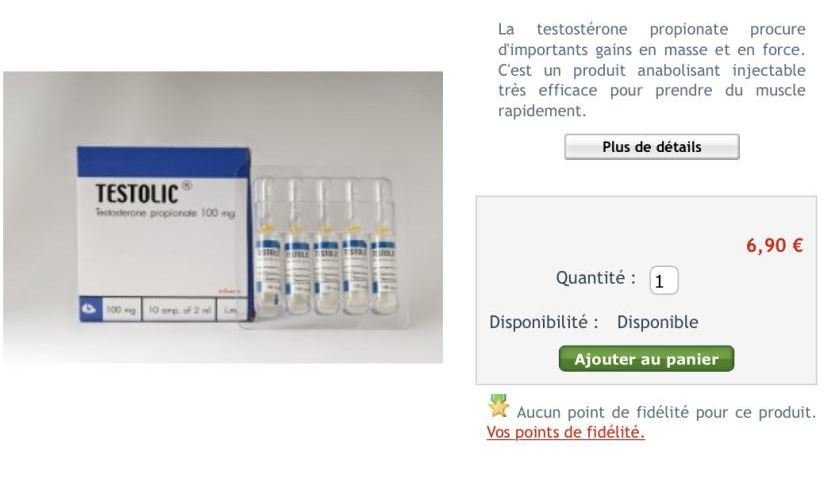Add product with Ajouter au panier
The width and height of the screenshot is (825, 479).
click(x=646, y=359)
